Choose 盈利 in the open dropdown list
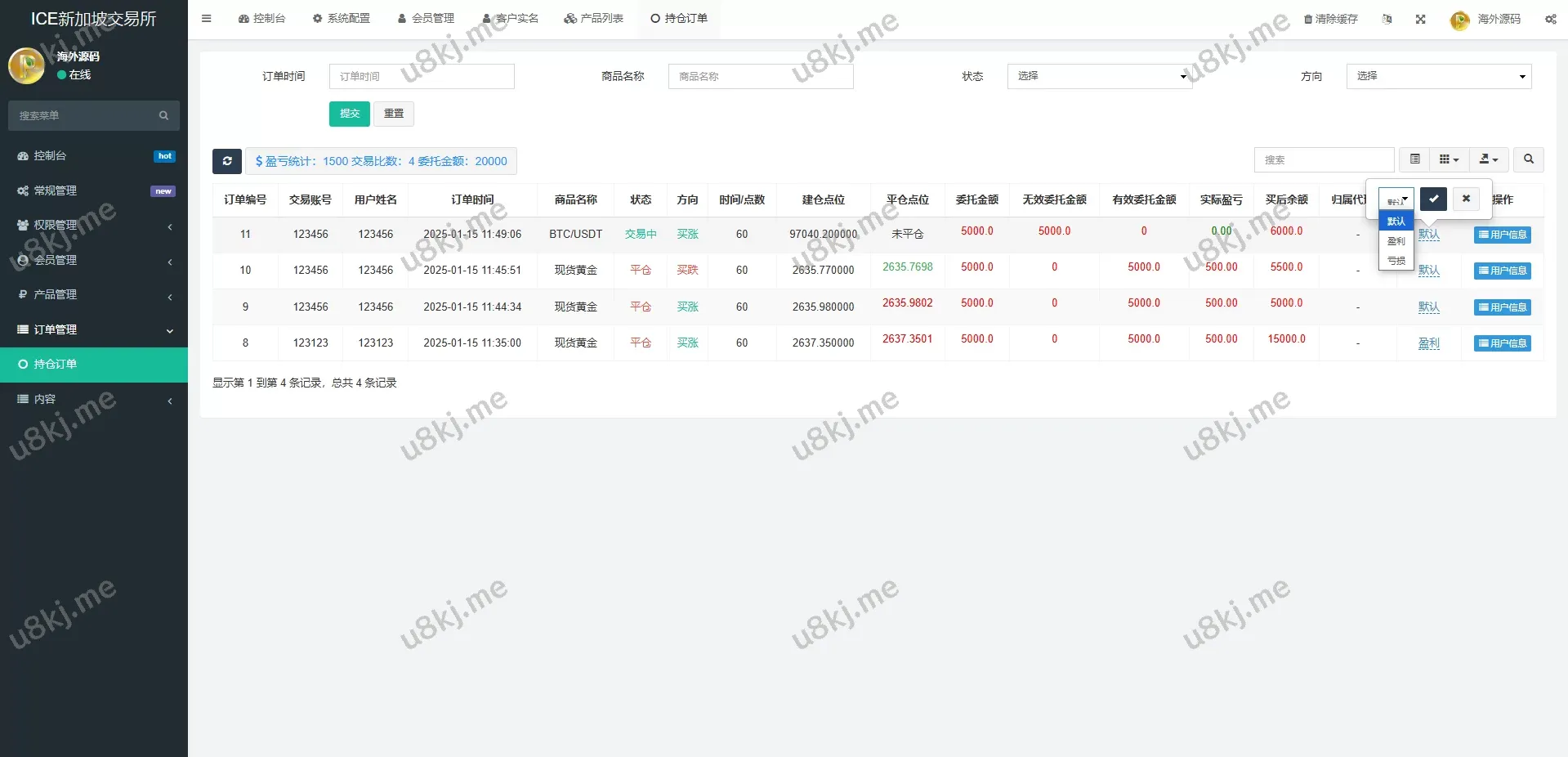1568x757 pixels. [x=1396, y=241]
